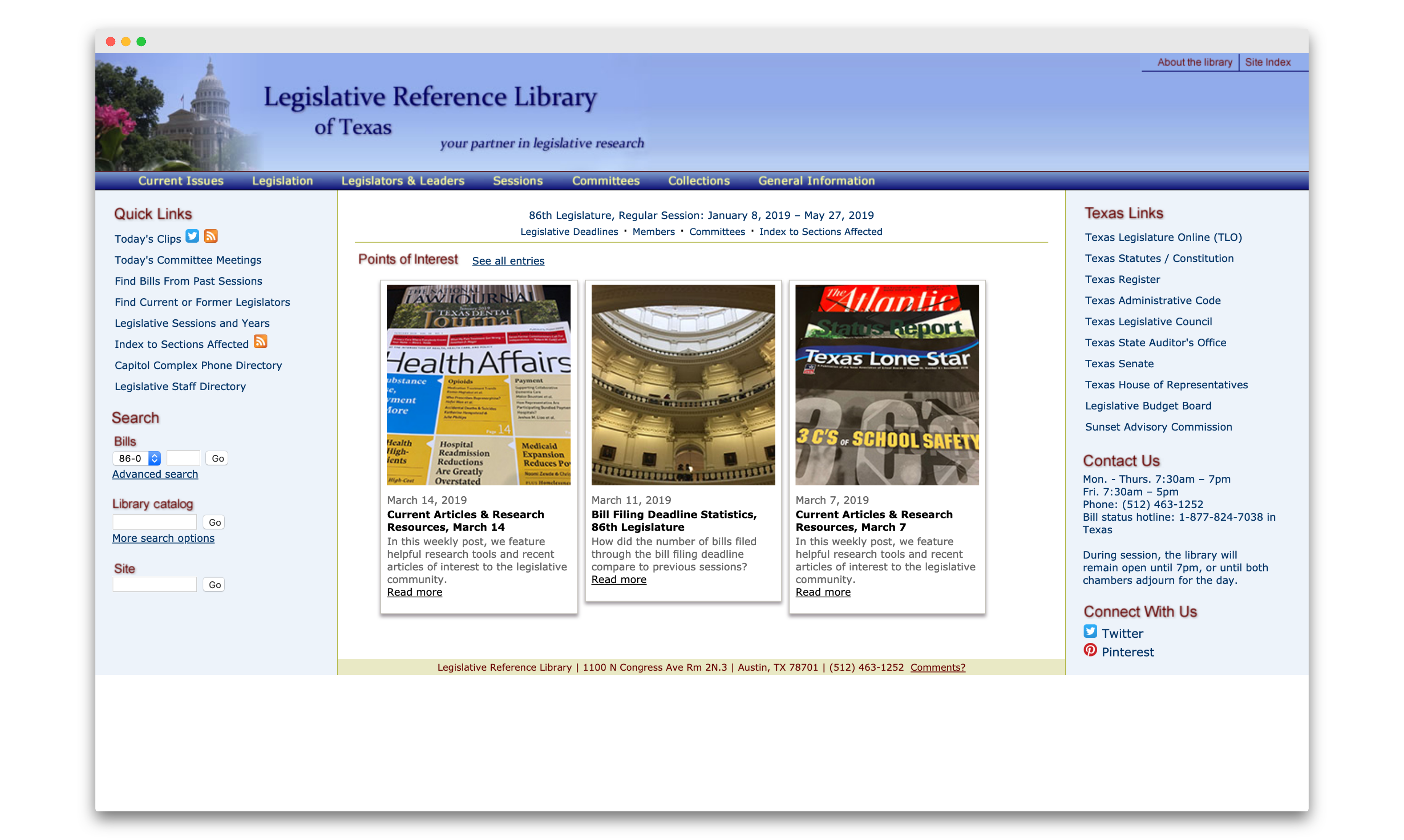Open Texas State Auditor's Office link
This screenshot has height=840, width=1404.
point(1155,343)
